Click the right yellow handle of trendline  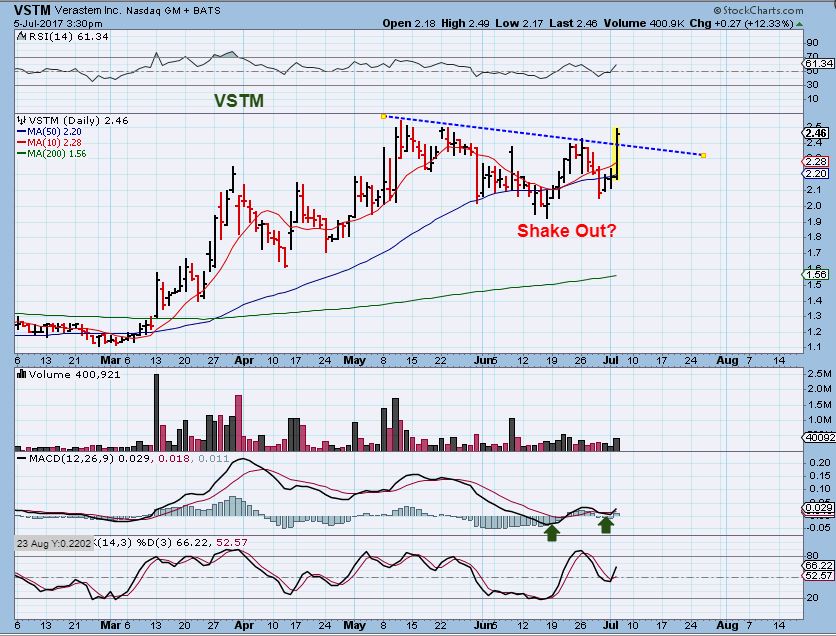[x=704, y=156]
